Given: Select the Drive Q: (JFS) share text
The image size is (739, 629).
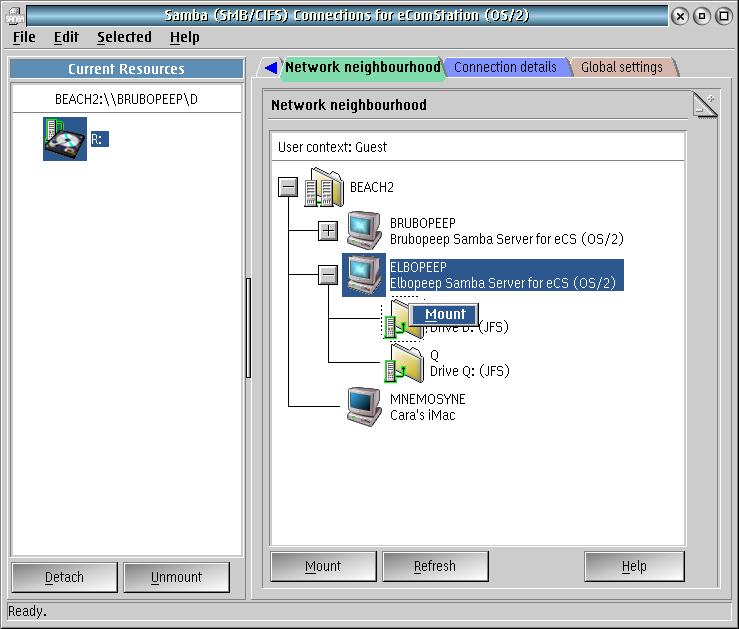Looking at the screenshot, I should click(469, 363).
